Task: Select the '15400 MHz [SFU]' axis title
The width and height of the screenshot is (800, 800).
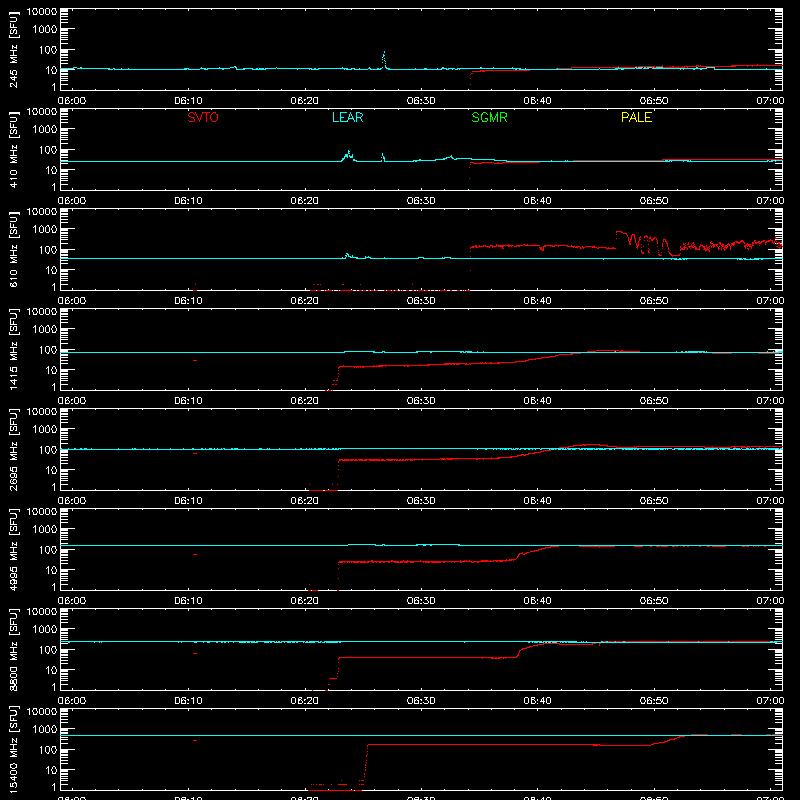Action: (x=13, y=749)
